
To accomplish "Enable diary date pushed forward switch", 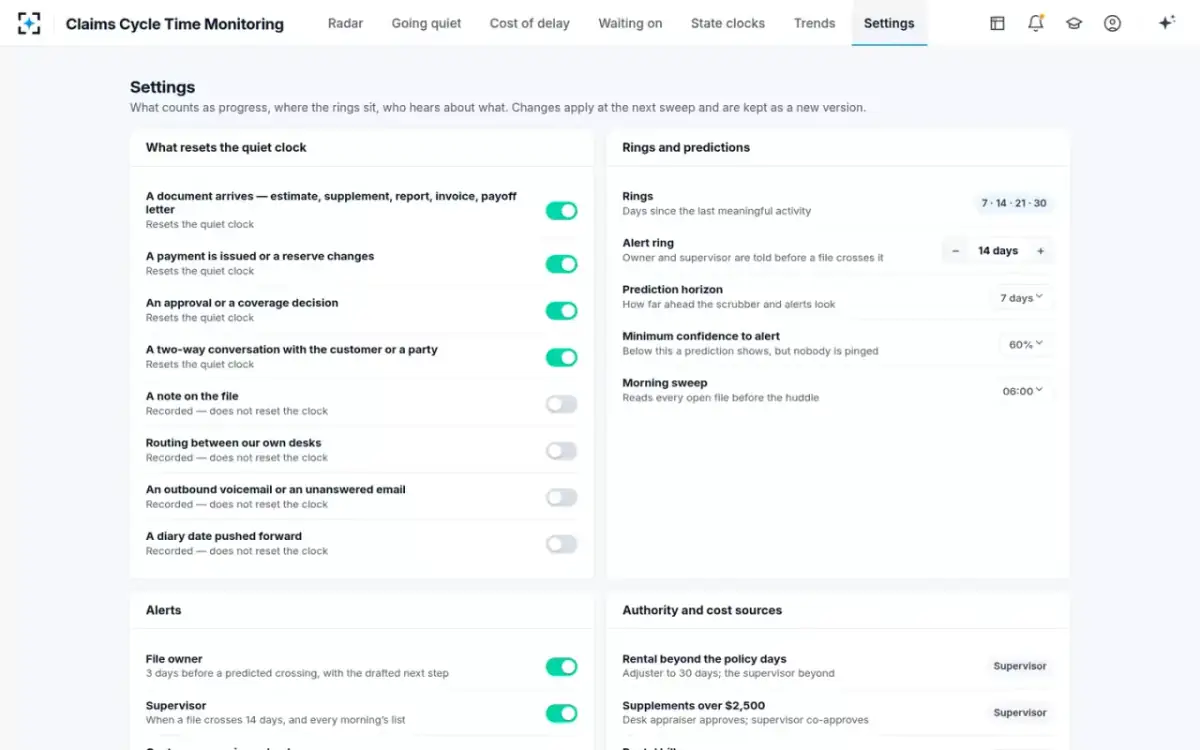I will pos(561,544).
